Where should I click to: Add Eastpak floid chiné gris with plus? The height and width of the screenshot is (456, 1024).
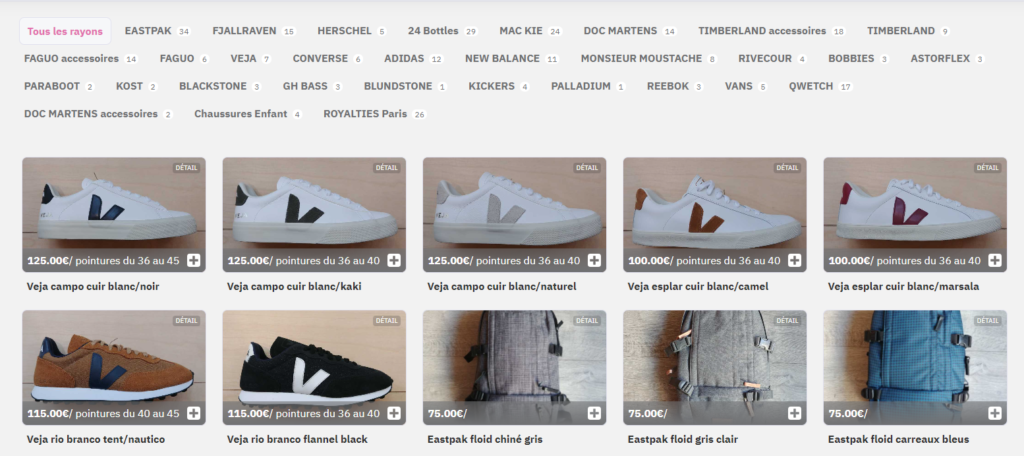click(594, 413)
